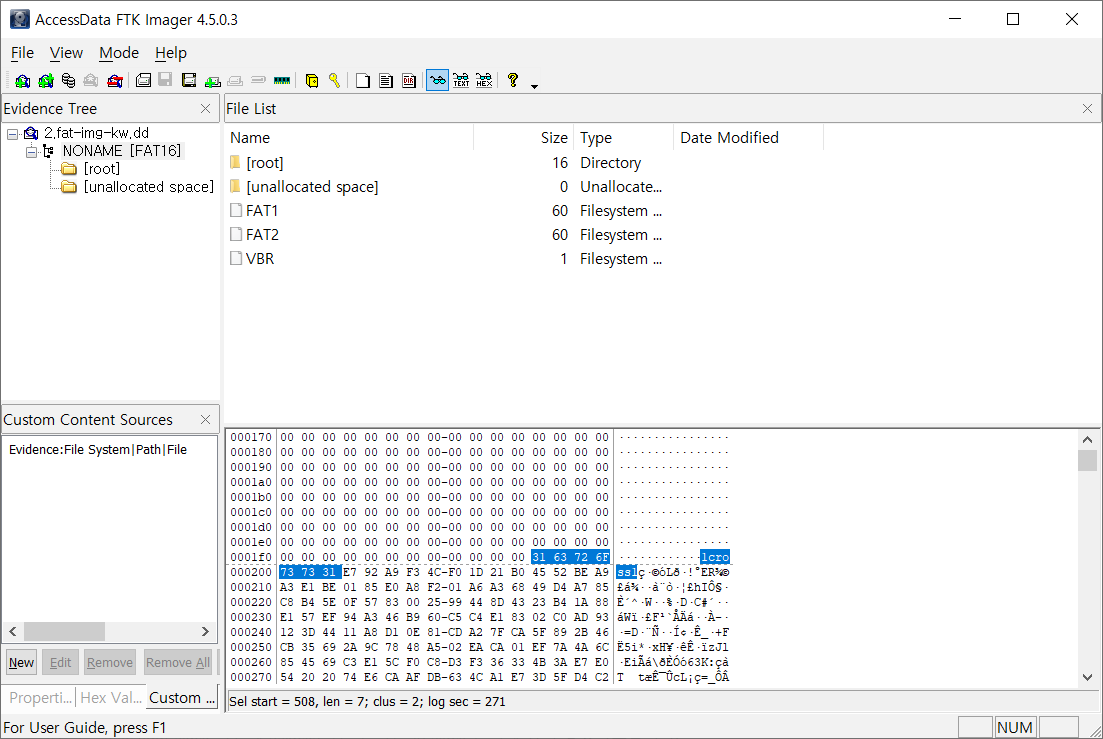Open the Help menu

pyautogui.click(x=171, y=53)
